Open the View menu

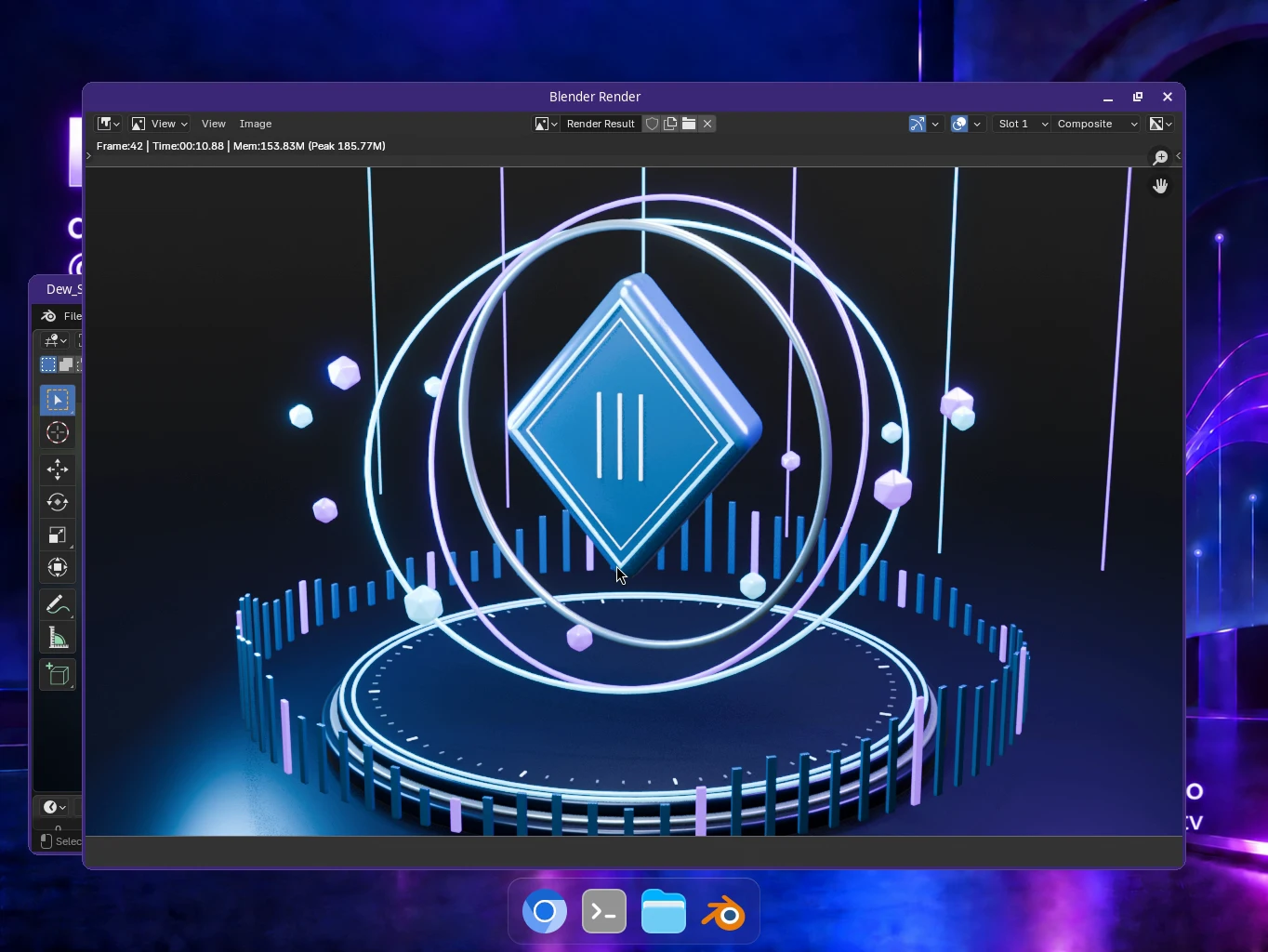(x=214, y=124)
